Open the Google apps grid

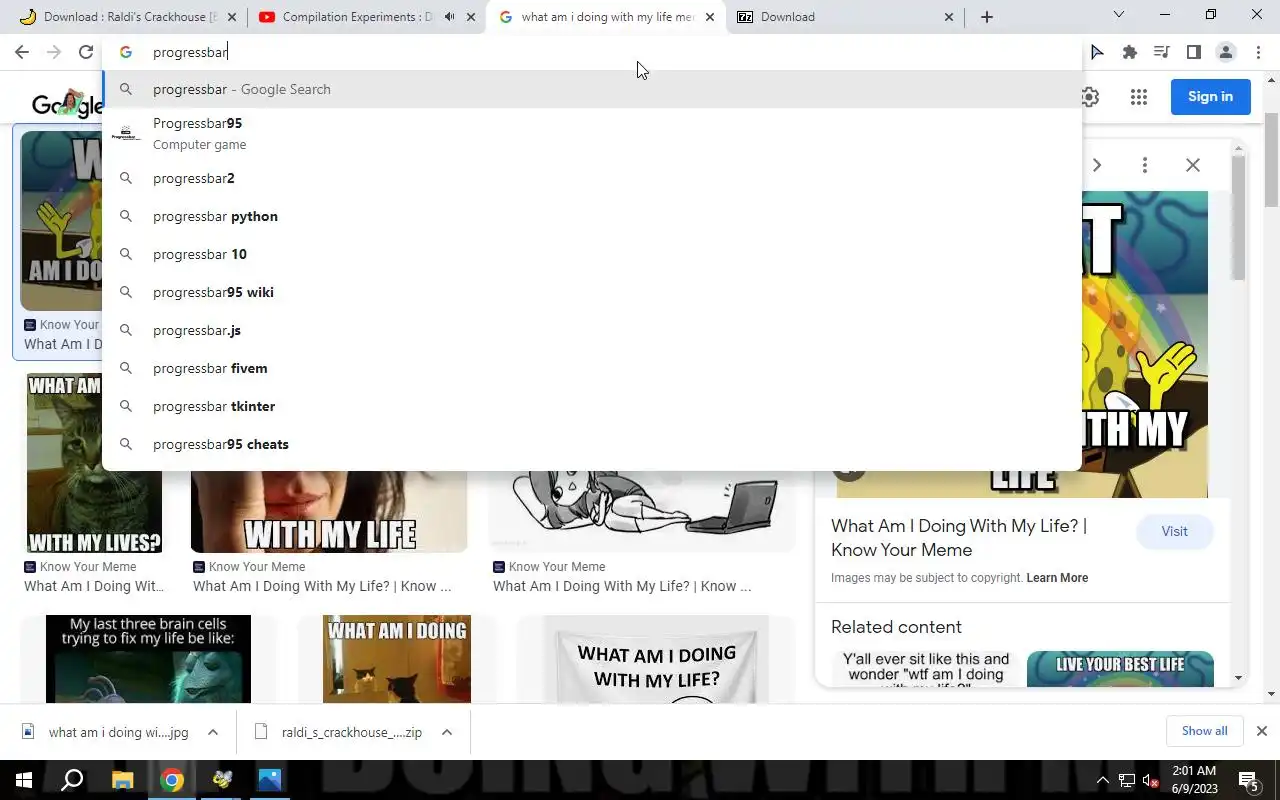click(1139, 97)
